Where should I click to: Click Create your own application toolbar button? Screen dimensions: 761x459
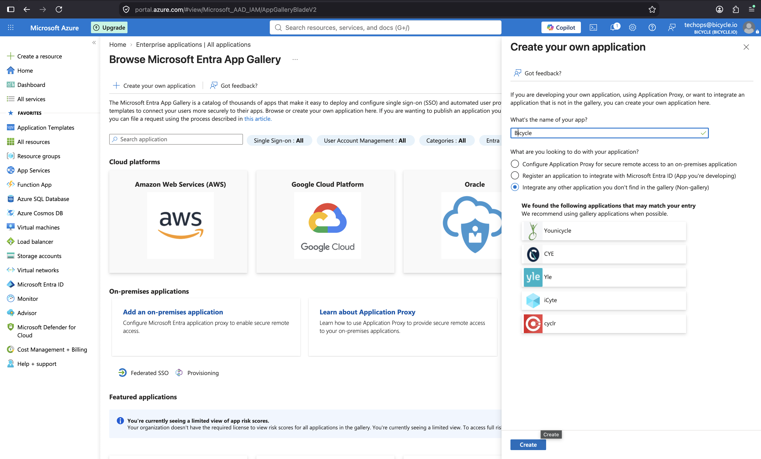pyautogui.click(x=154, y=85)
